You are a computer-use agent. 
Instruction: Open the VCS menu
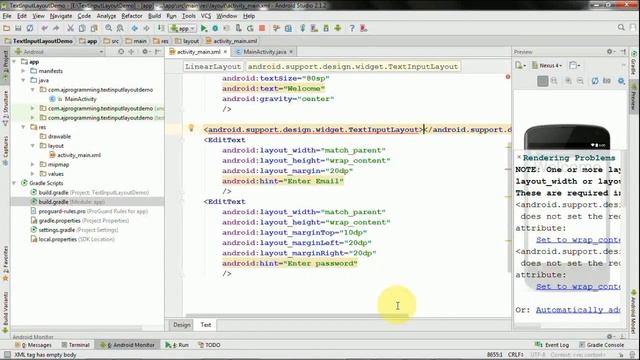click(206, 16)
